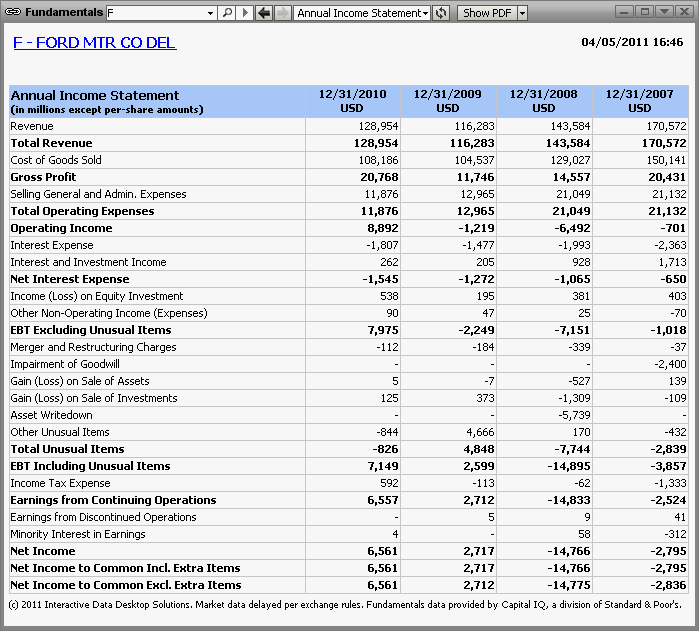Click the Interest Expense row label
This screenshot has height=631, width=699.
pyautogui.click(x=52, y=245)
